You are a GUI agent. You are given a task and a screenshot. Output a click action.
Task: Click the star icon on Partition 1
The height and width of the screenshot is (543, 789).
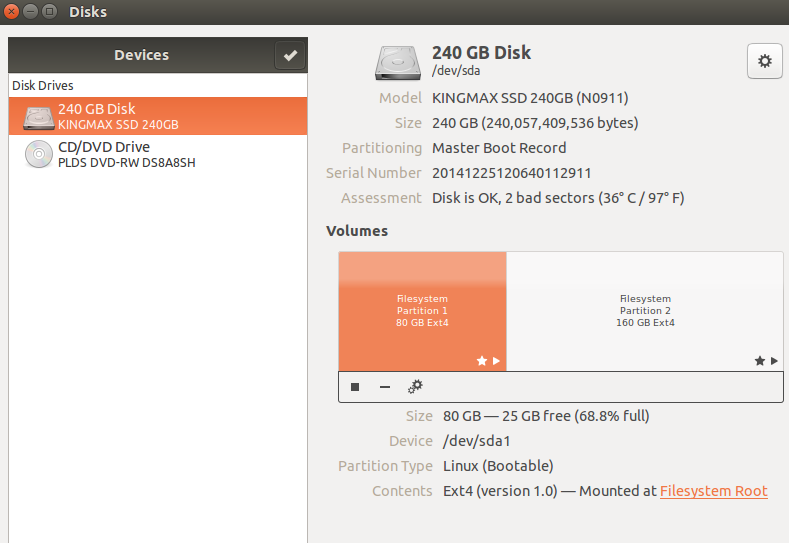pos(482,361)
